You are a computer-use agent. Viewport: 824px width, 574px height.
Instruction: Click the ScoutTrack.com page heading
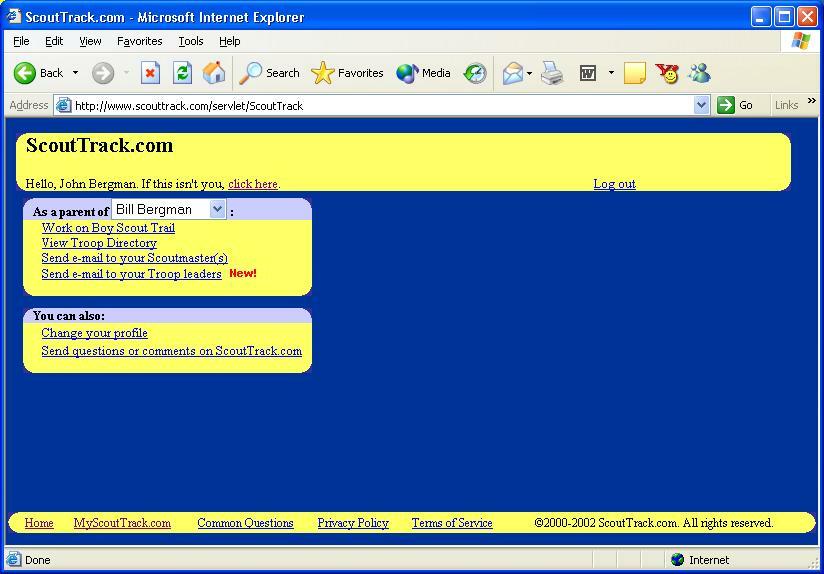pos(99,146)
